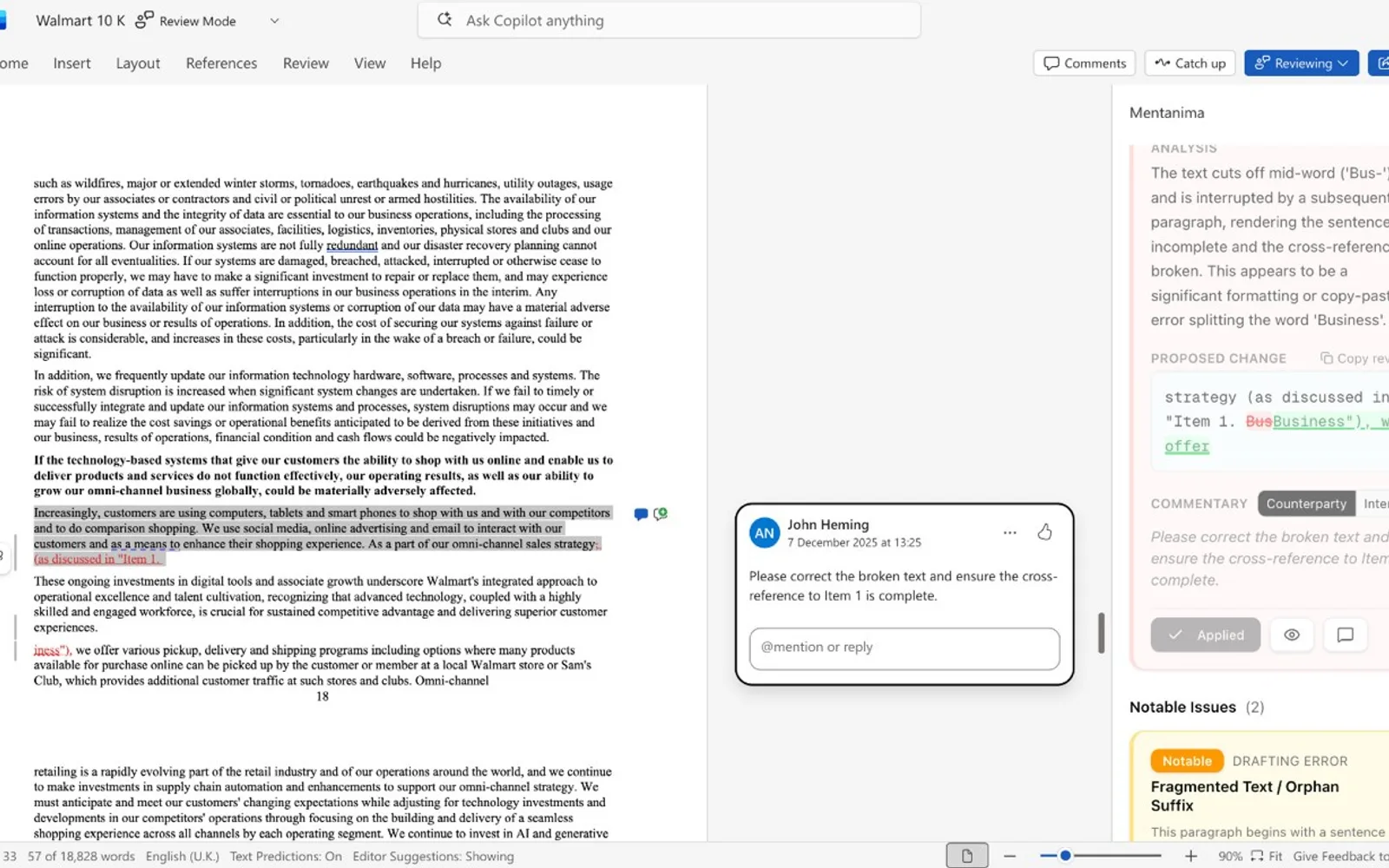
Task: Open the View ribbon tab
Action: tap(370, 63)
